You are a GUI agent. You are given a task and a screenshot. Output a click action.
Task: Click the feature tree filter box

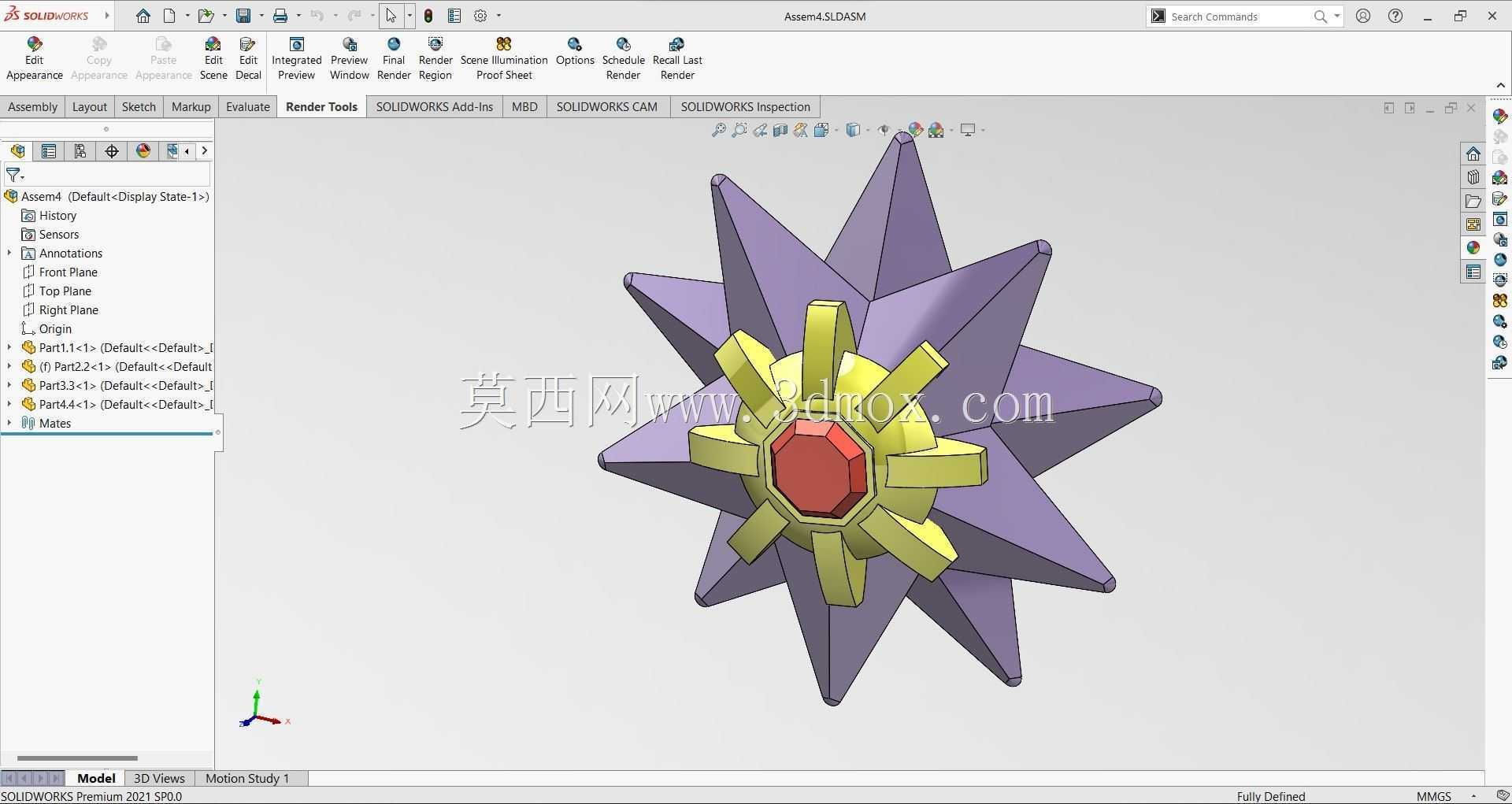click(x=107, y=175)
